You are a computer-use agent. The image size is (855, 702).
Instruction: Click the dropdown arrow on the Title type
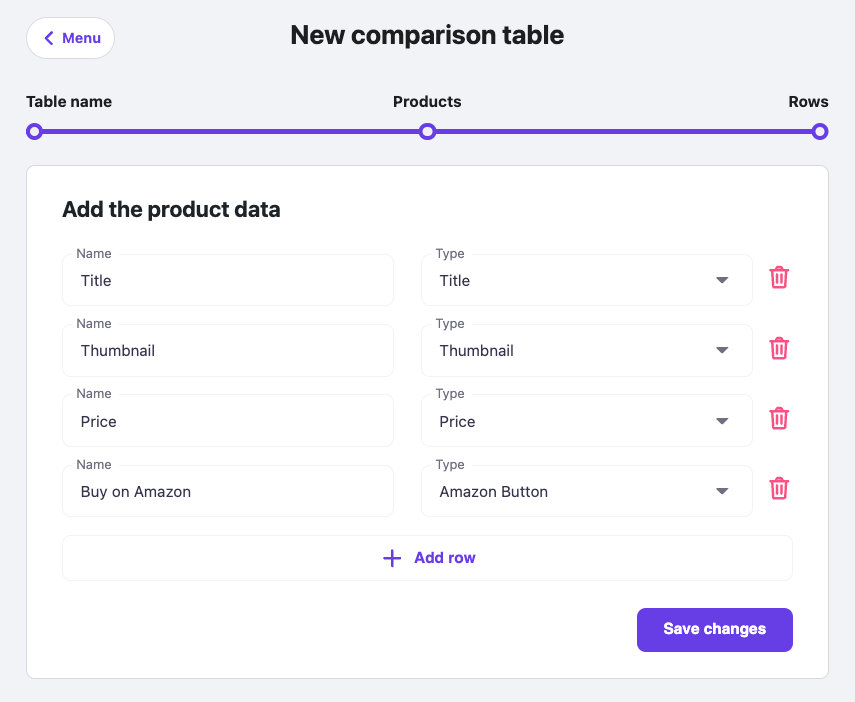tap(721, 280)
